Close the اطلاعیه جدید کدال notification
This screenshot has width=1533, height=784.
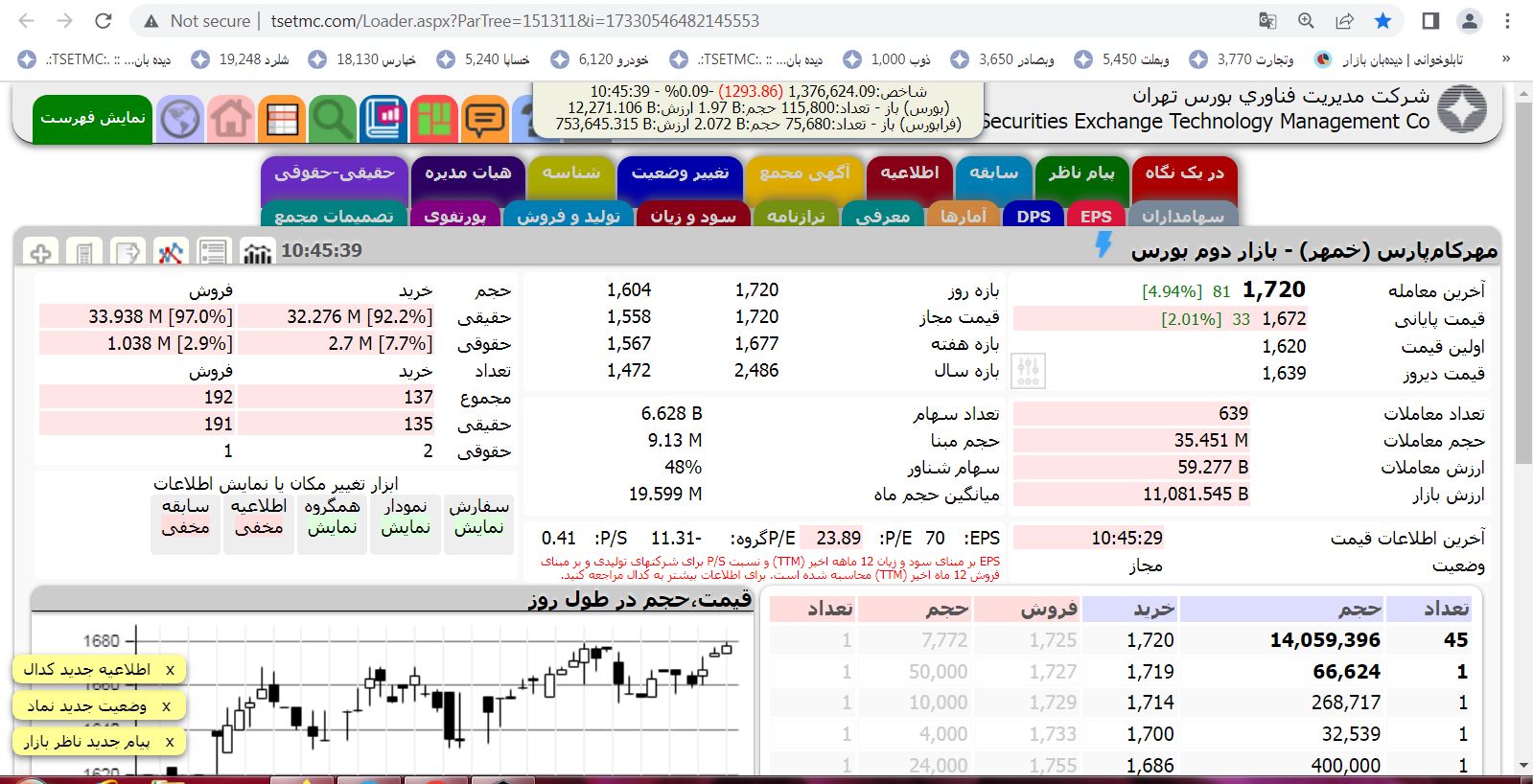[x=170, y=670]
